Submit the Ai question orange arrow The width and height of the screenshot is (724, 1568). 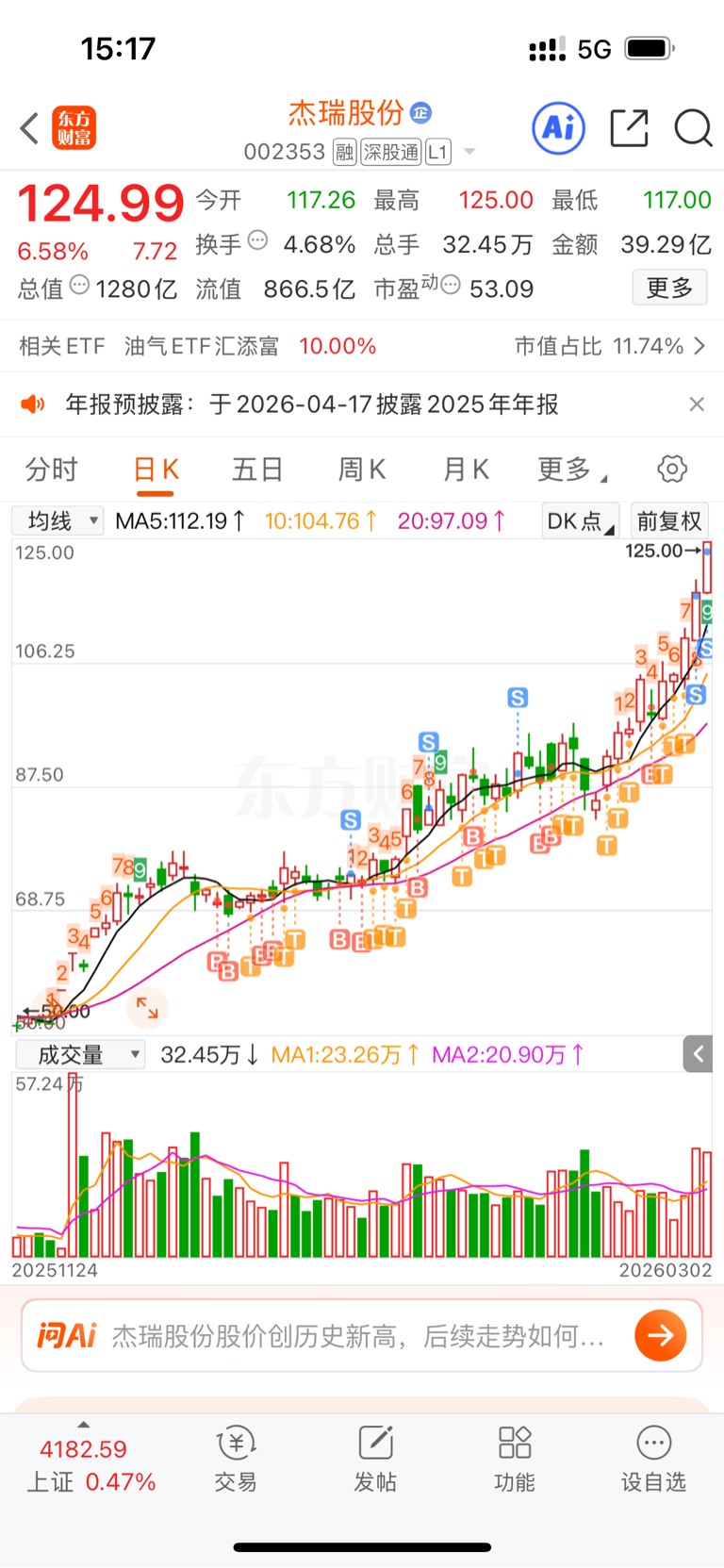[x=660, y=1335]
